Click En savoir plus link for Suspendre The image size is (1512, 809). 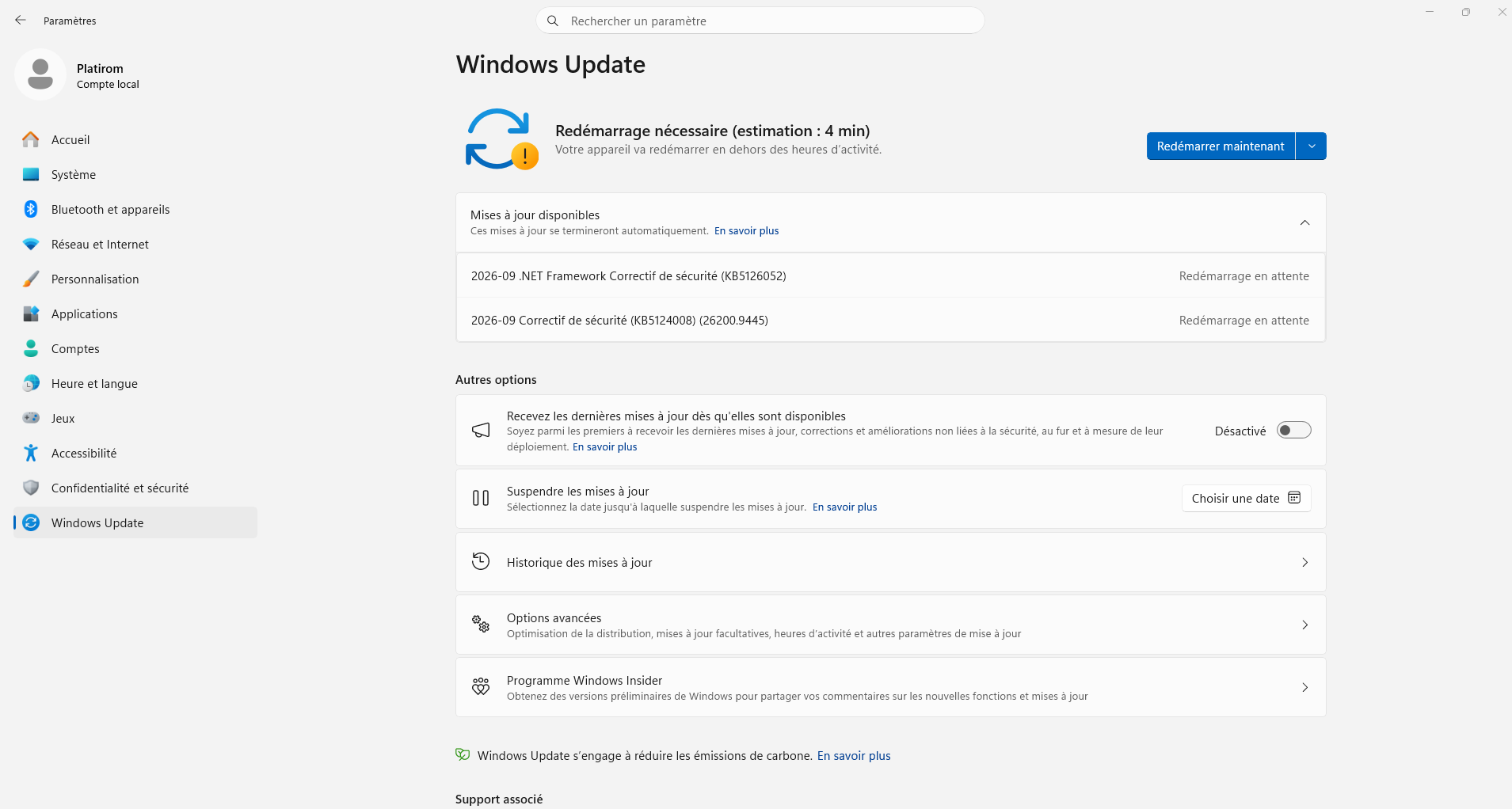tap(844, 507)
